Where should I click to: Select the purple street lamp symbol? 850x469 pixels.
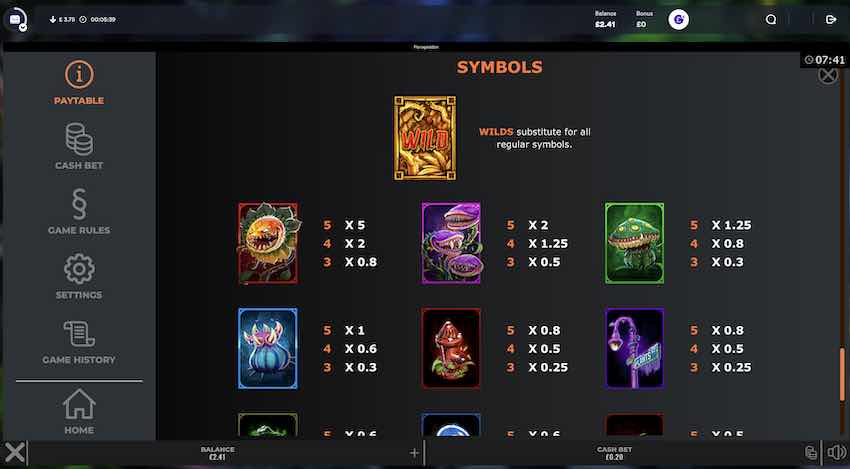(634, 349)
